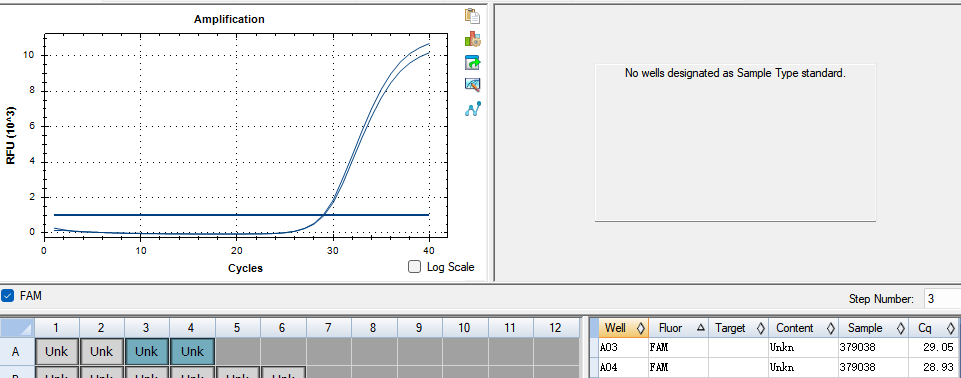Sort table by Well column
Image resolution: width=961 pixels, height=378 pixels.
tap(623, 328)
